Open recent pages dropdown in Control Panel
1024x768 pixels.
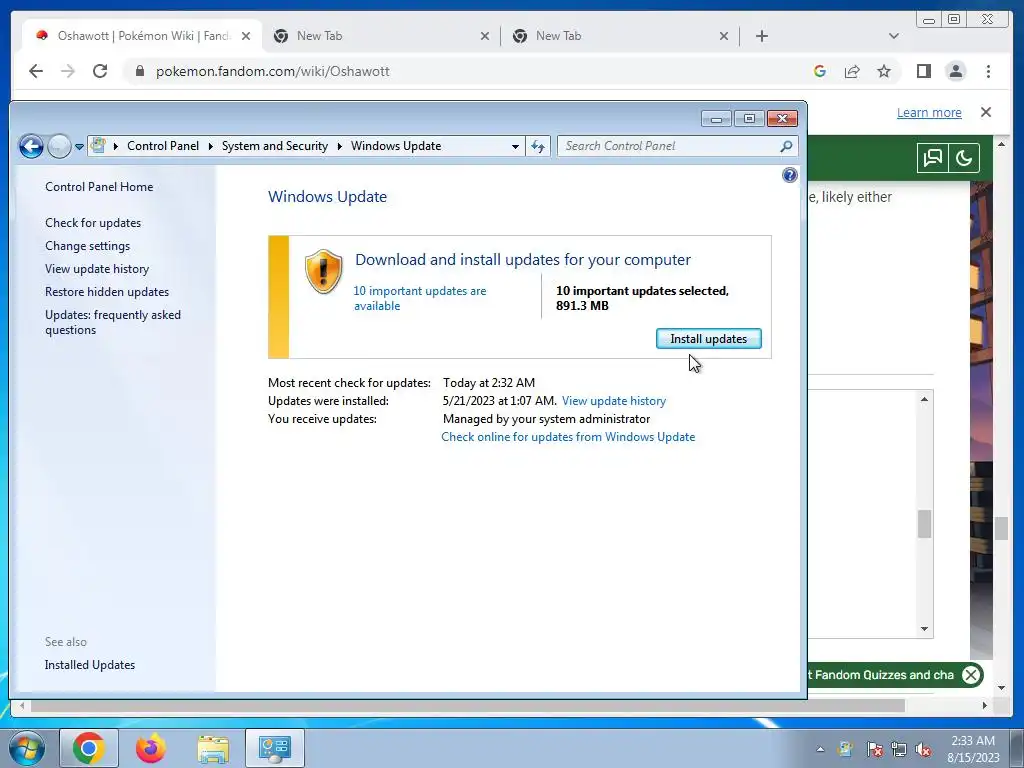[x=79, y=147]
